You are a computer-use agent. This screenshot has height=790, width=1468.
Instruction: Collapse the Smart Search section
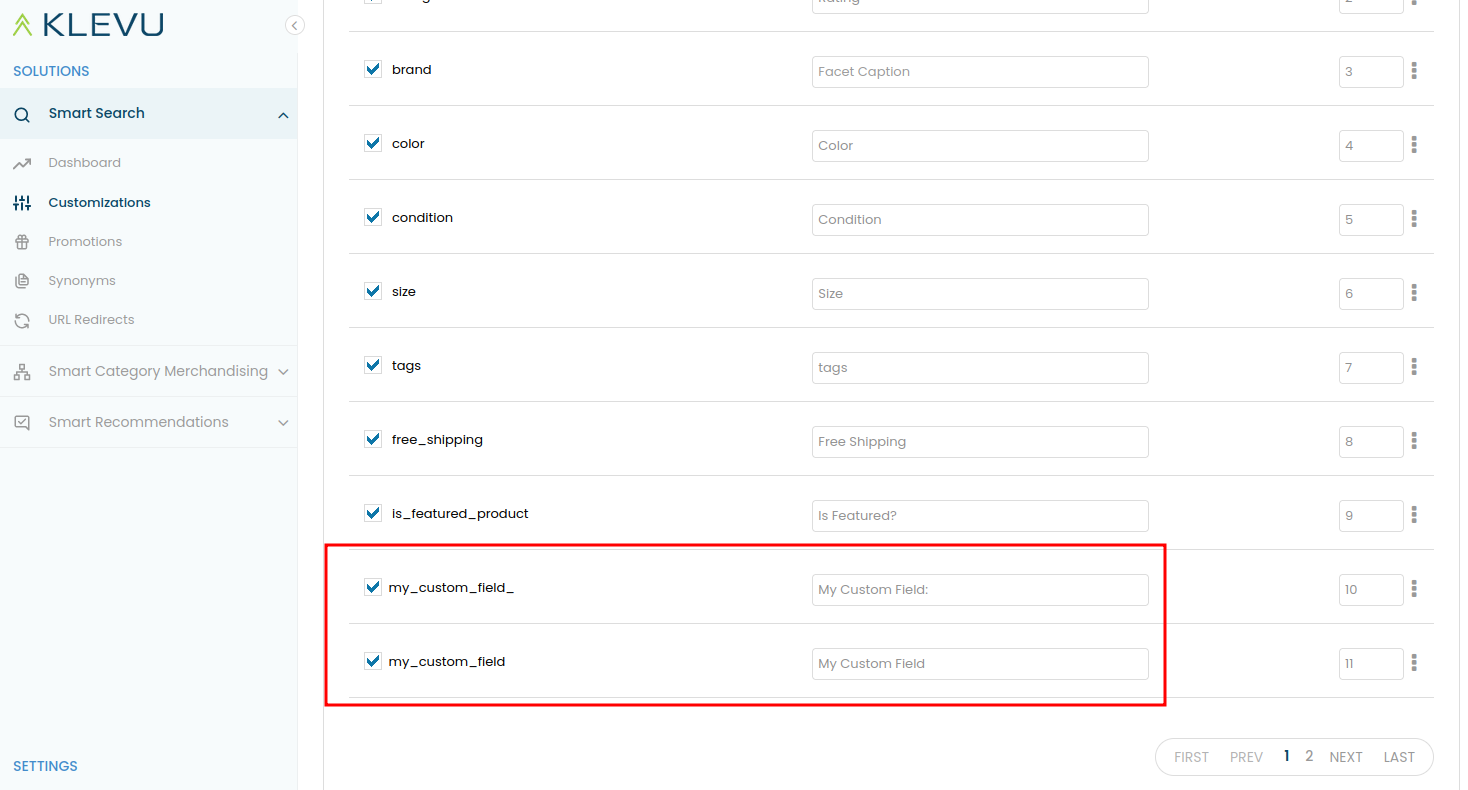(283, 115)
